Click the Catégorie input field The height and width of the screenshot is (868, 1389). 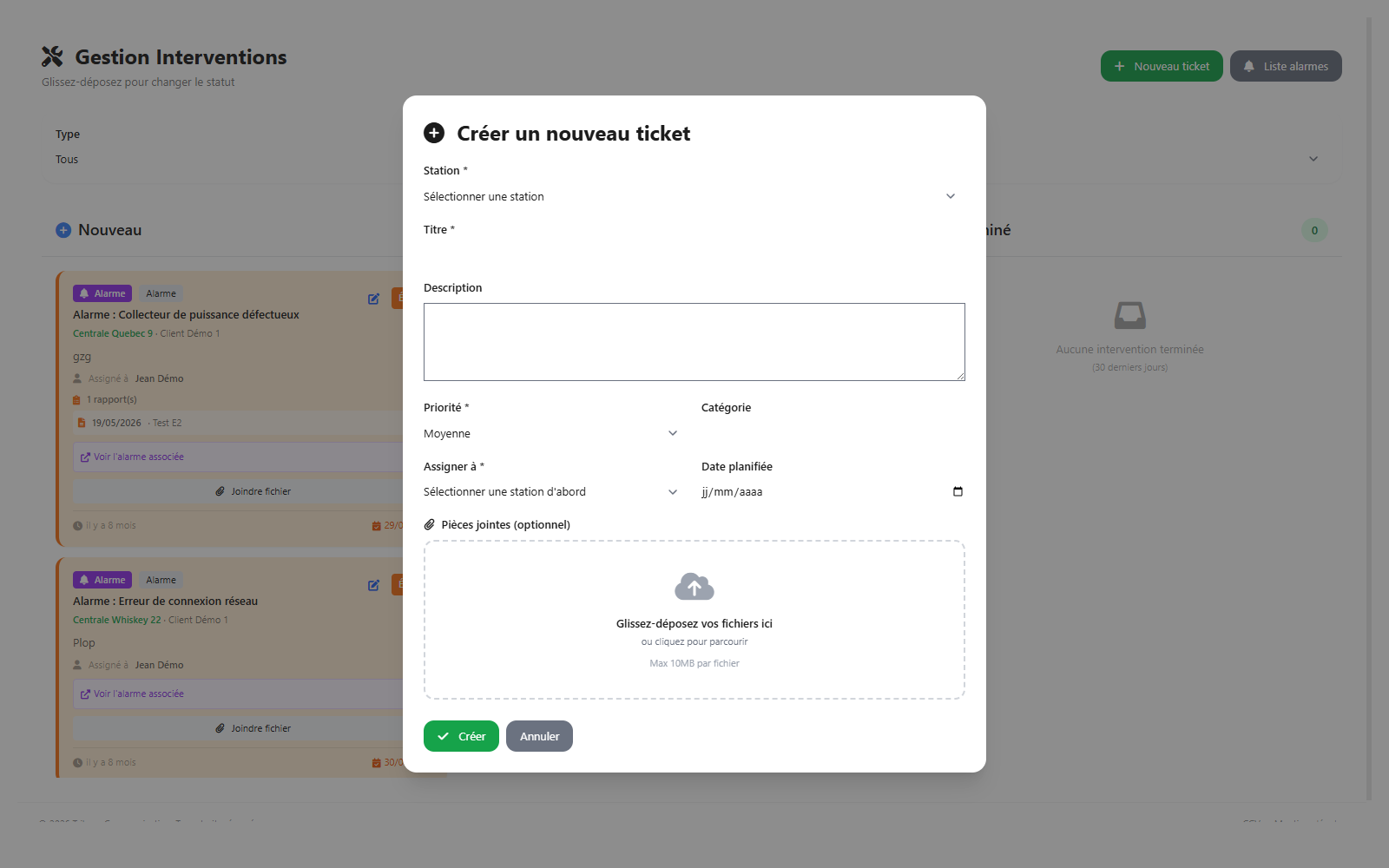coord(833,433)
